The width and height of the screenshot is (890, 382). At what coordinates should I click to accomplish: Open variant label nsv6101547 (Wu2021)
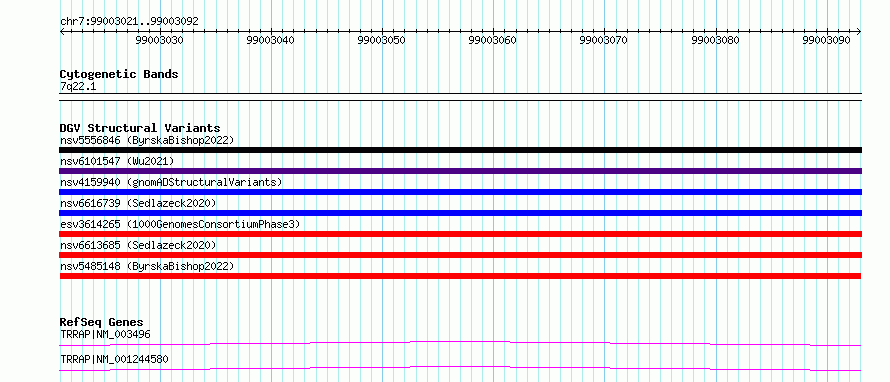pyautogui.click(x=117, y=161)
